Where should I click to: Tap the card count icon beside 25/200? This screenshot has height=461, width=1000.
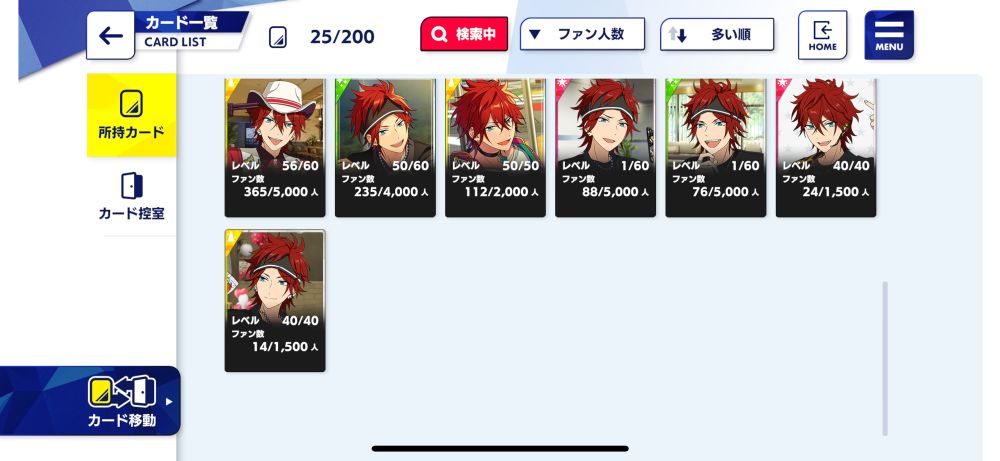pos(277,36)
